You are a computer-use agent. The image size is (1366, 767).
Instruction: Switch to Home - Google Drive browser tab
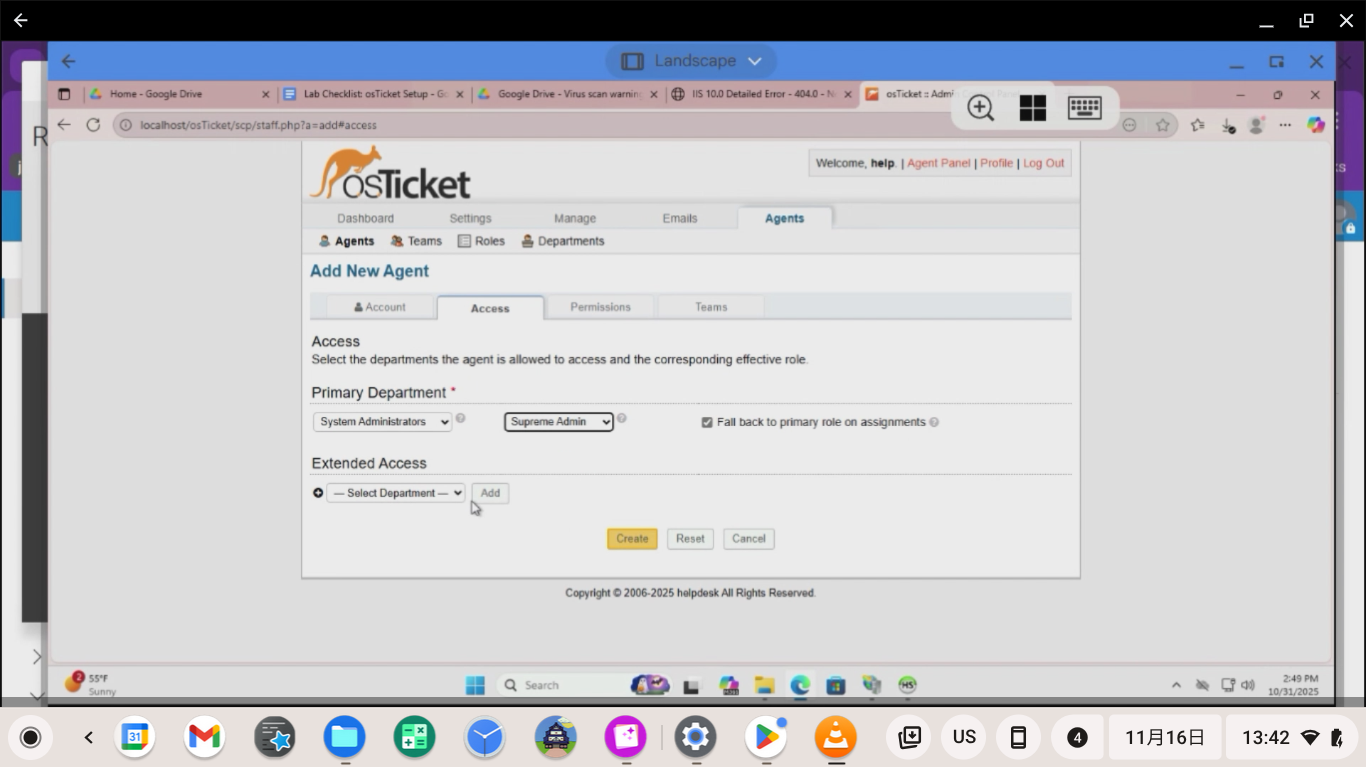[x=179, y=94]
